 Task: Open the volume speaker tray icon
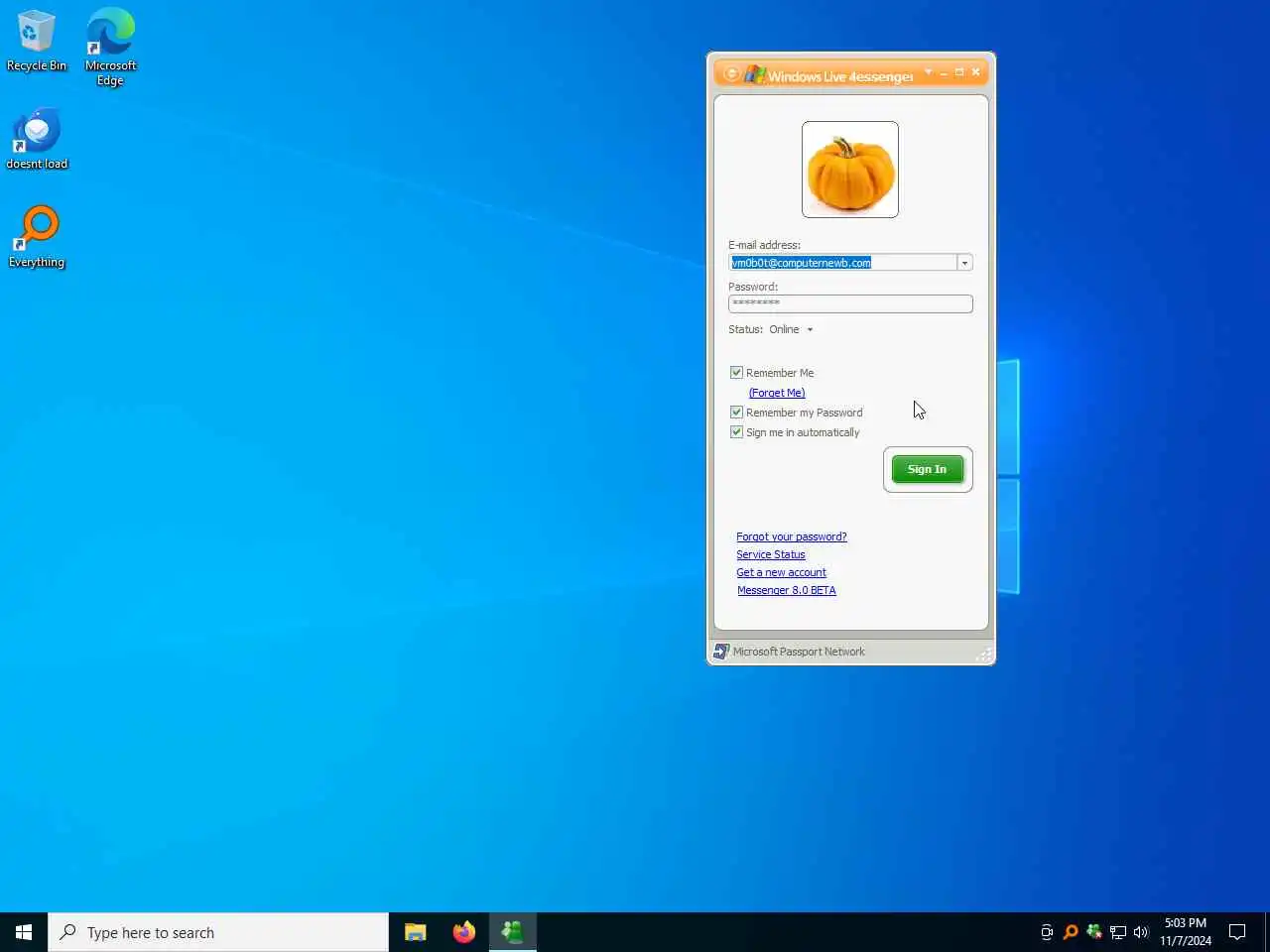[1141, 932]
